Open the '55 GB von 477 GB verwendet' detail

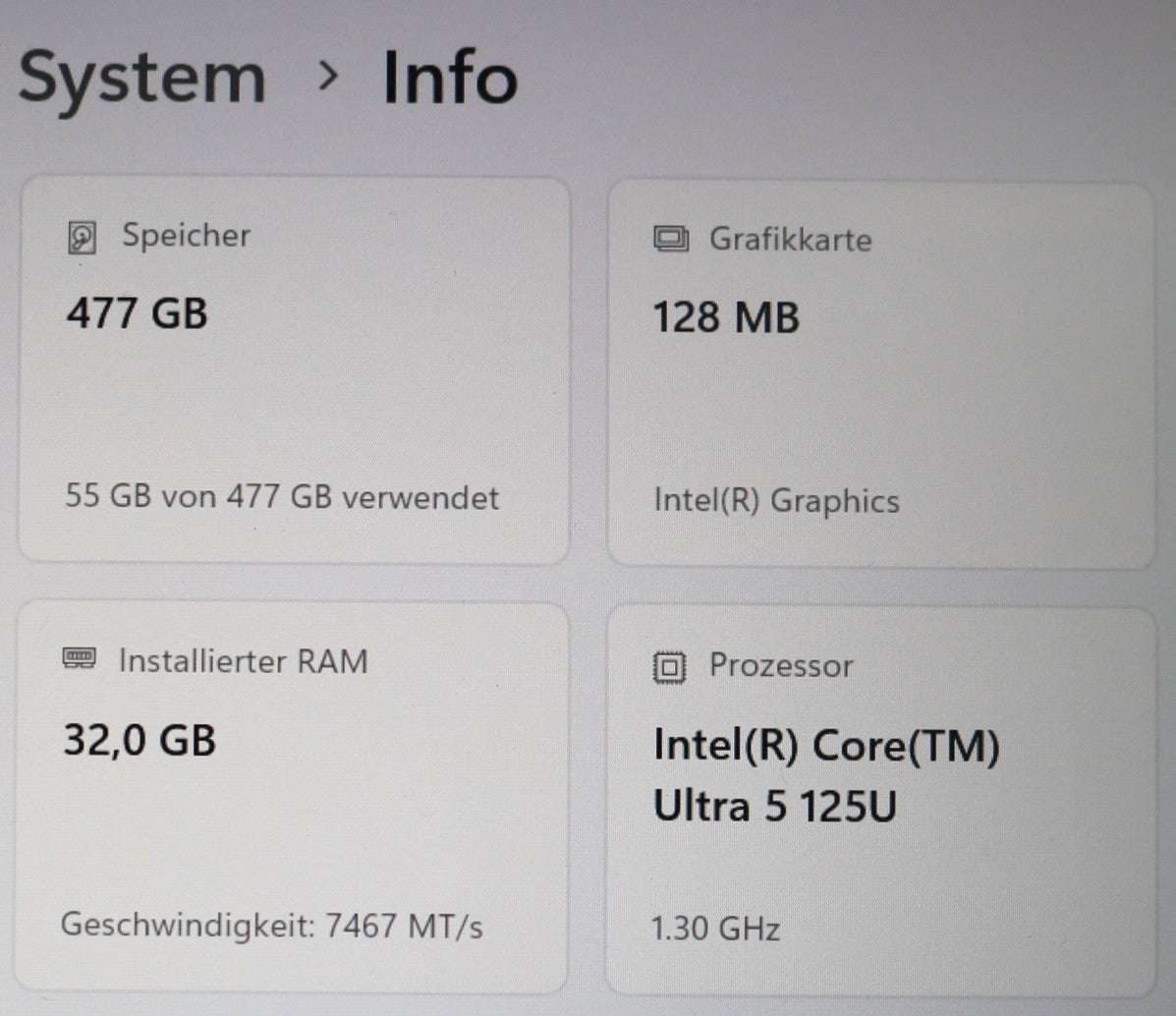(282, 497)
